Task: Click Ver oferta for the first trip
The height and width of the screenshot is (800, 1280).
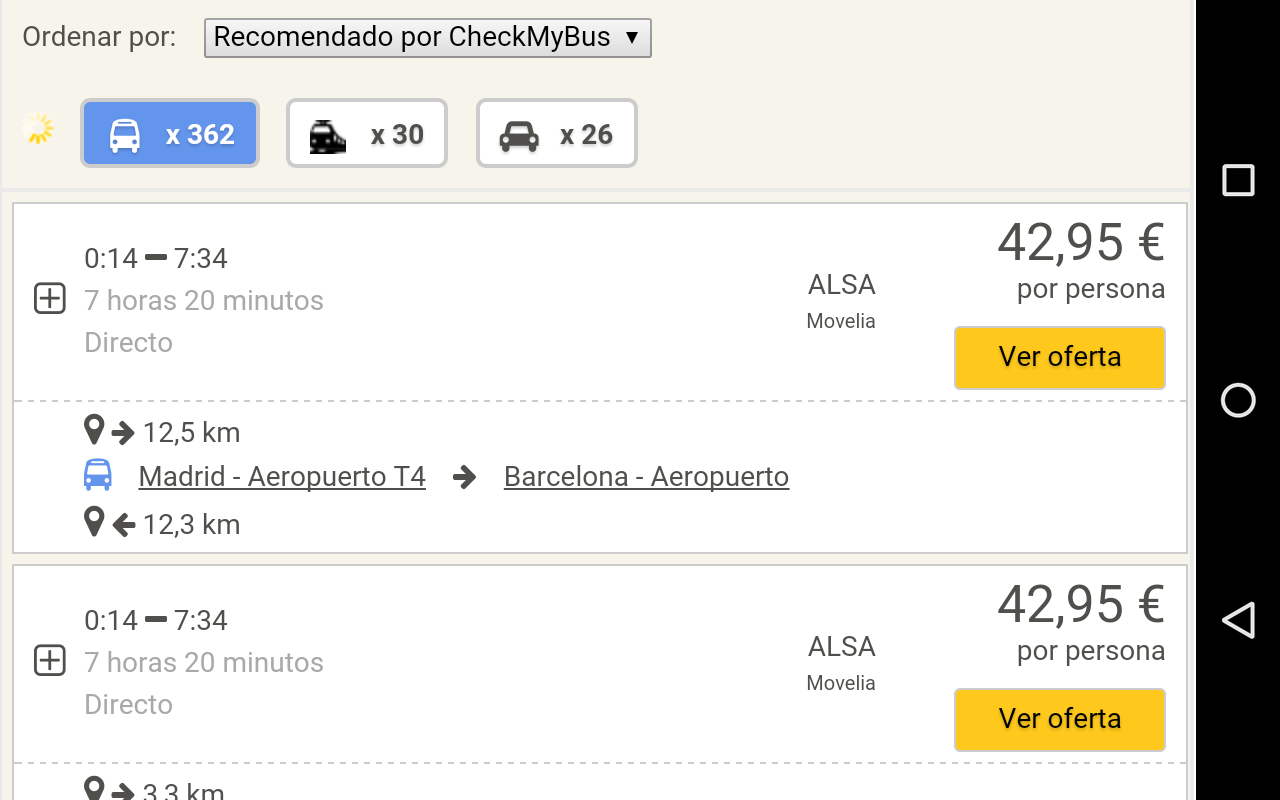Action: click(1059, 357)
